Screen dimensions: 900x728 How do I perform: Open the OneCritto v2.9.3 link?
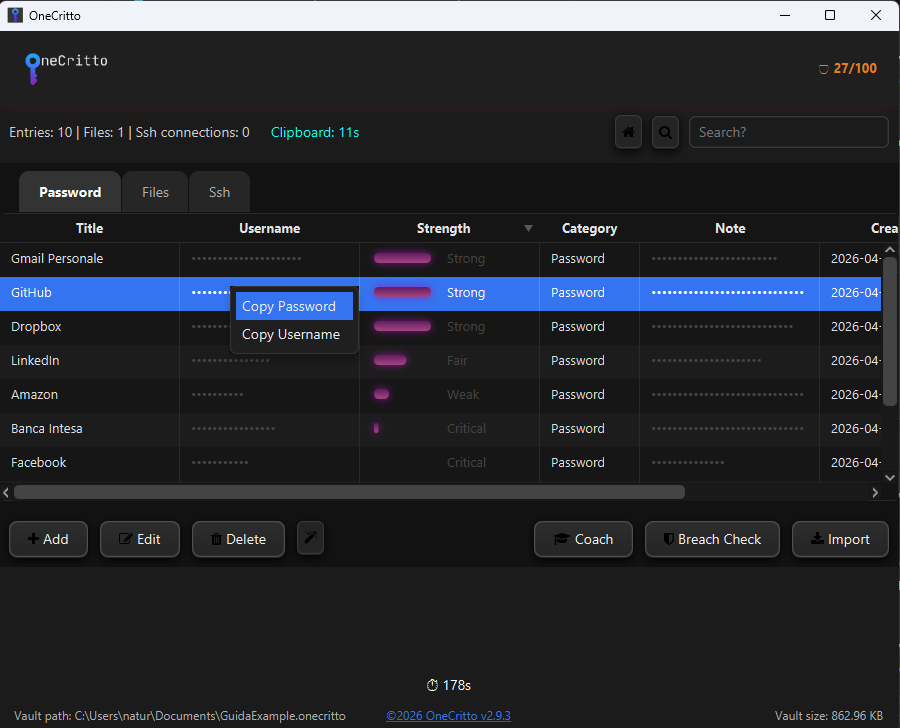448,716
